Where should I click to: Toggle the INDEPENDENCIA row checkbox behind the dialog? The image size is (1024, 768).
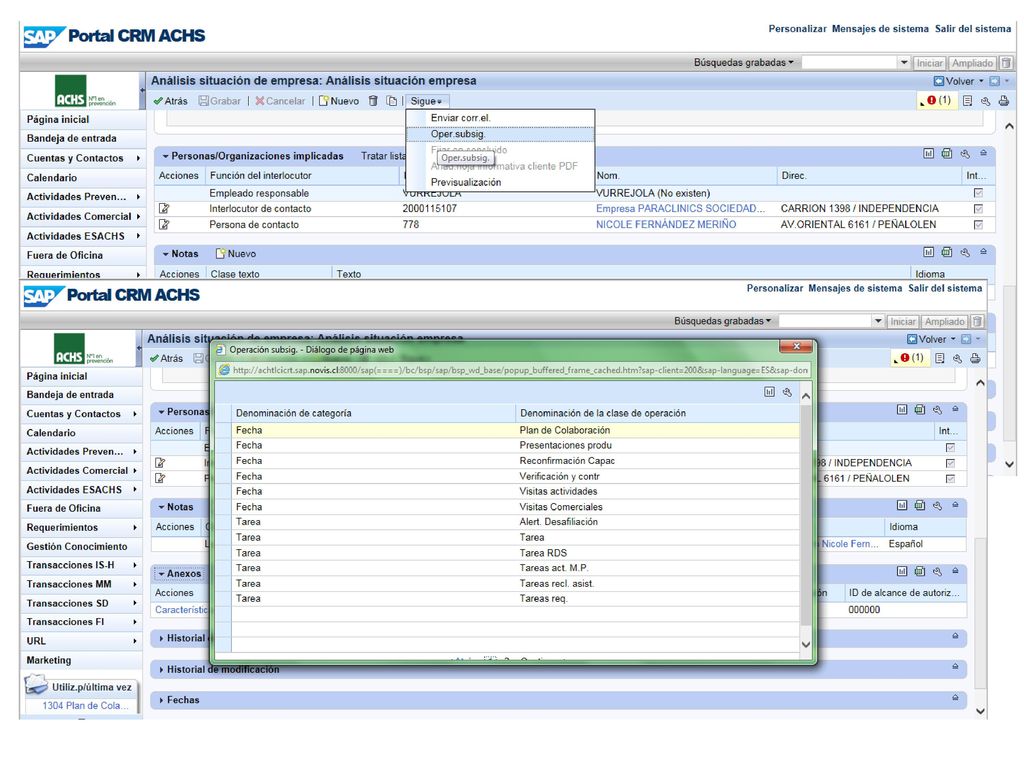(x=950, y=462)
